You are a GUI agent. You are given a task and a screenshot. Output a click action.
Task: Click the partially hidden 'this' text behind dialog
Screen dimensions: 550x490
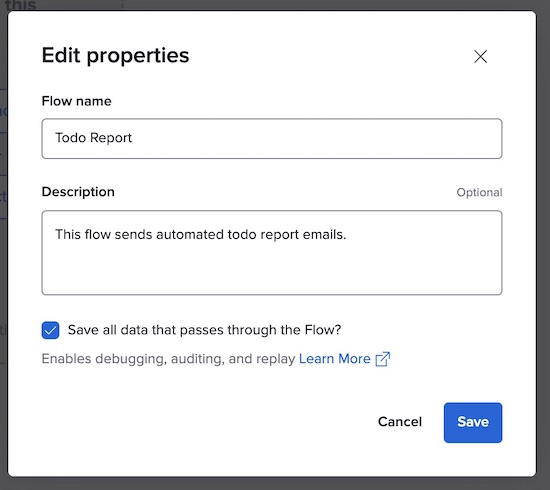[20, 5]
